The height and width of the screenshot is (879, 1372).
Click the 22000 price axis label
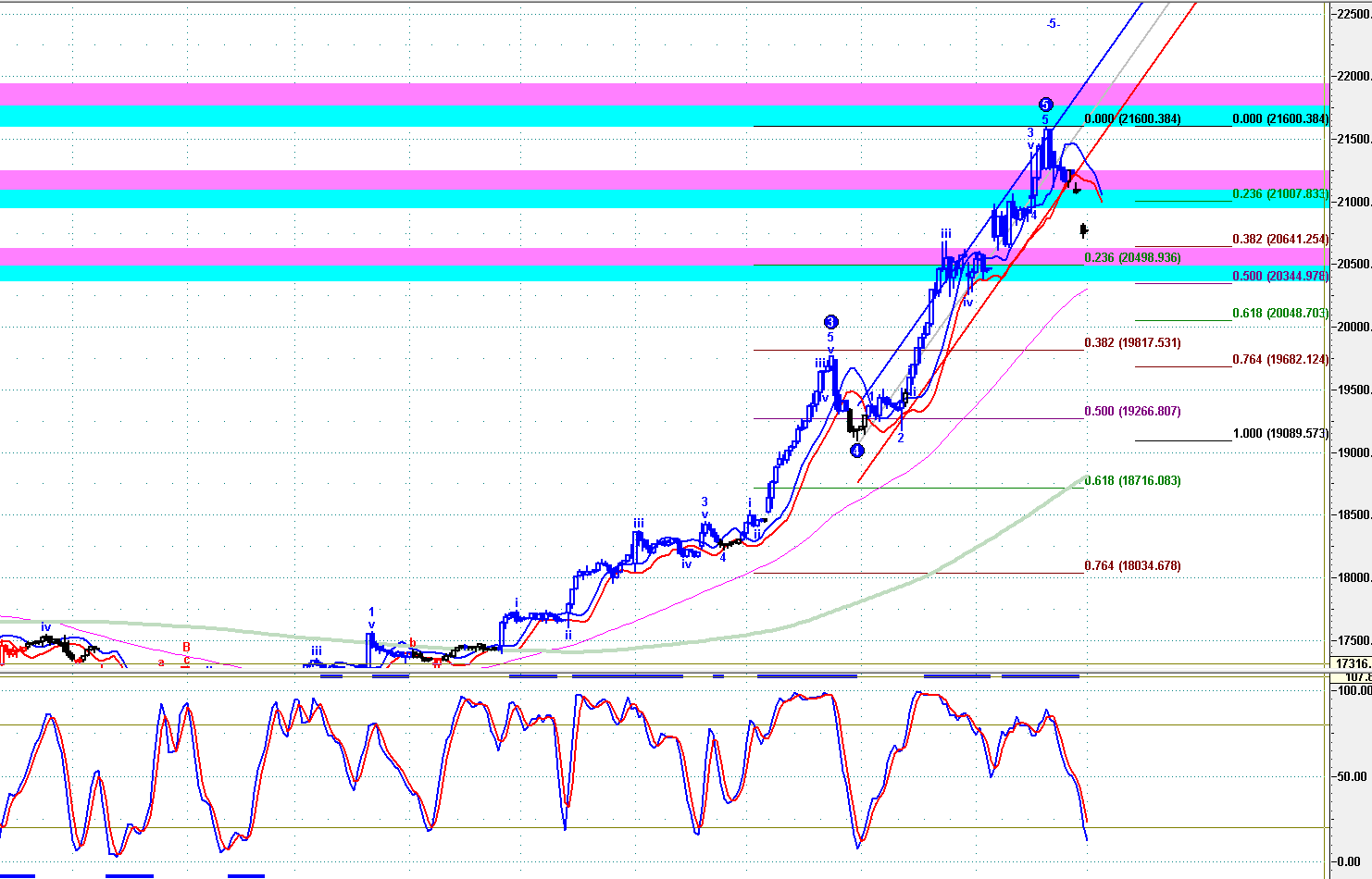[1353, 76]
